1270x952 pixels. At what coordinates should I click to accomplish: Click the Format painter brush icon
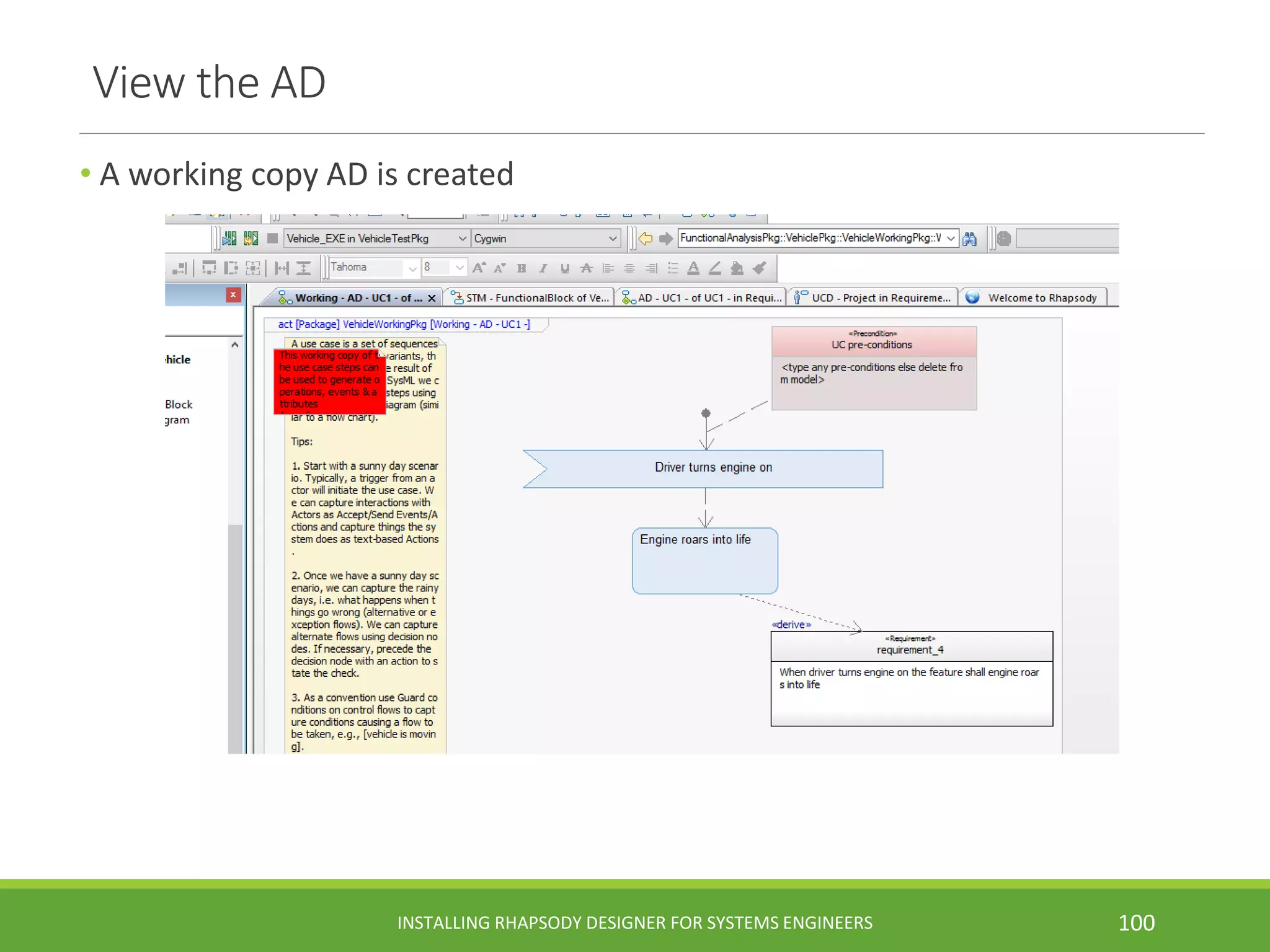click(759, 268)
